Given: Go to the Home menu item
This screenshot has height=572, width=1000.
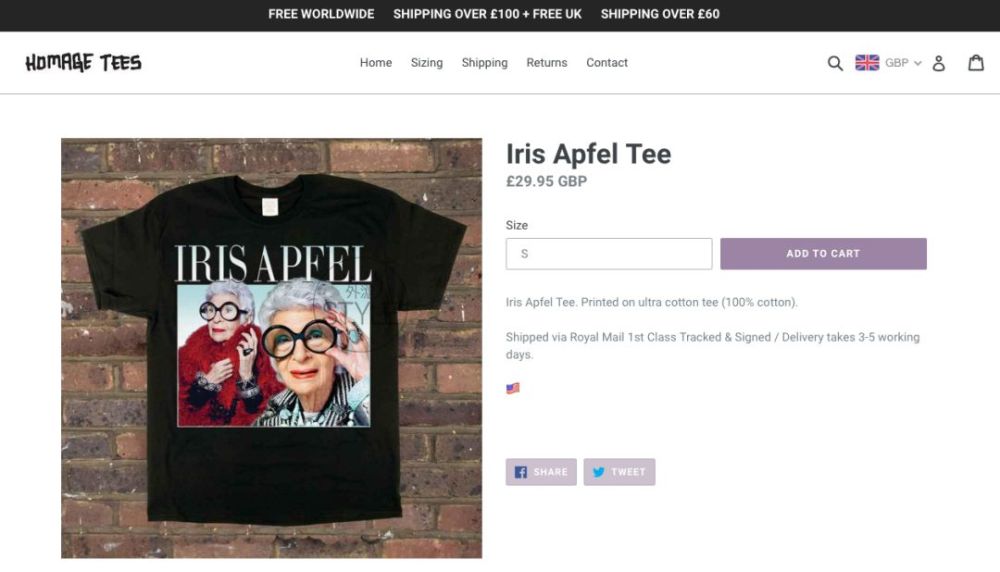Looking at the screenshot, I should point(376,63).
